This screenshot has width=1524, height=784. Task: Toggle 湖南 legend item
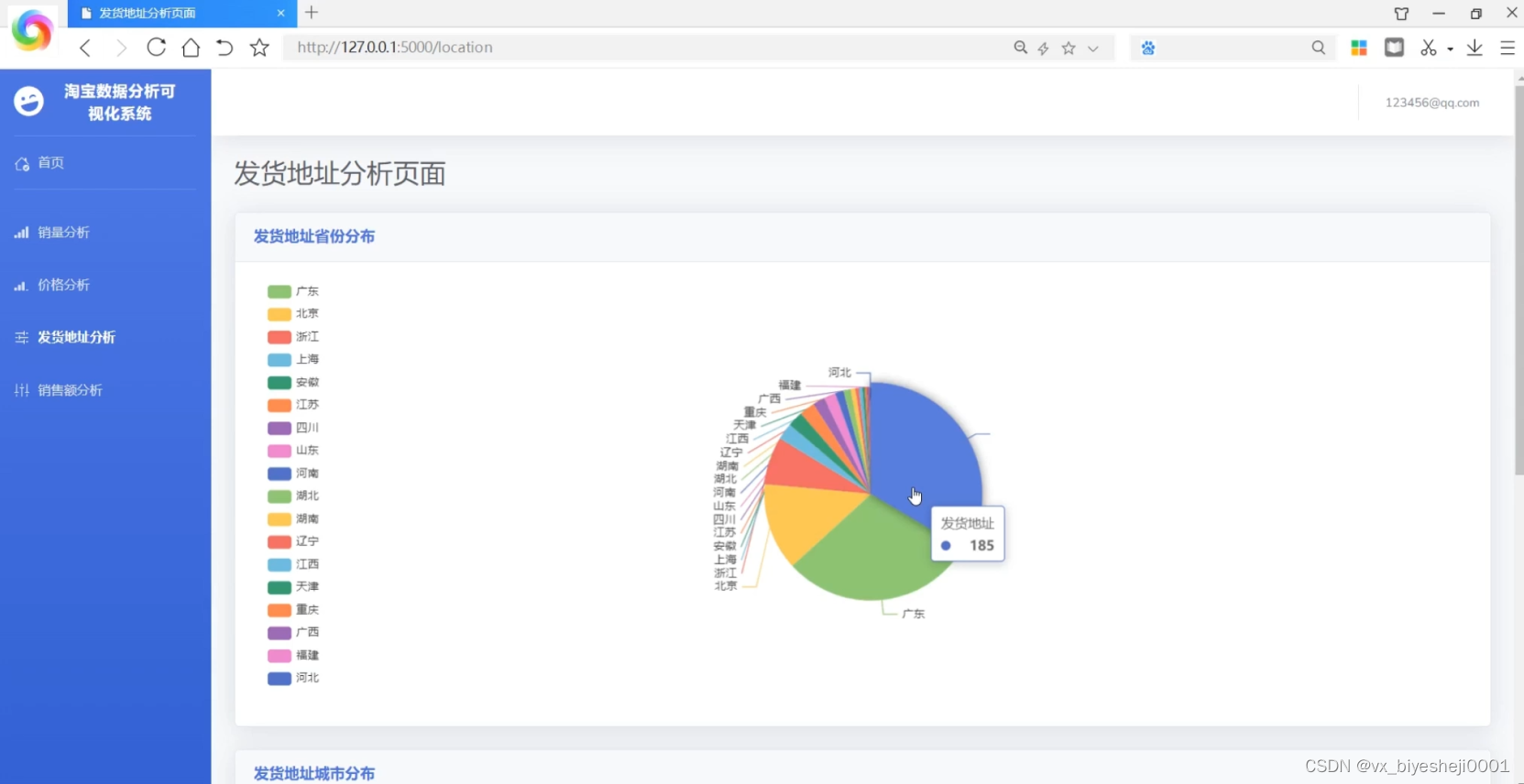293,518
